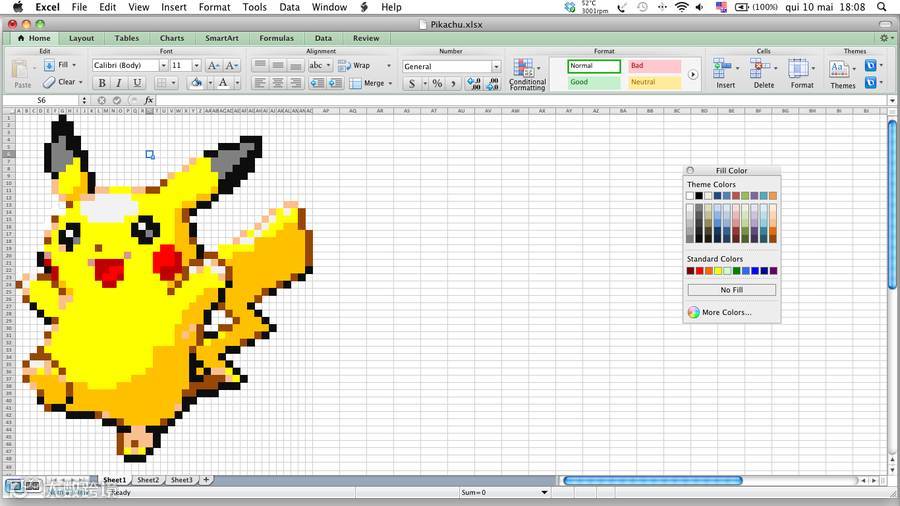Apply the Bad cell style
900x506 pixels.
(654, 66)
